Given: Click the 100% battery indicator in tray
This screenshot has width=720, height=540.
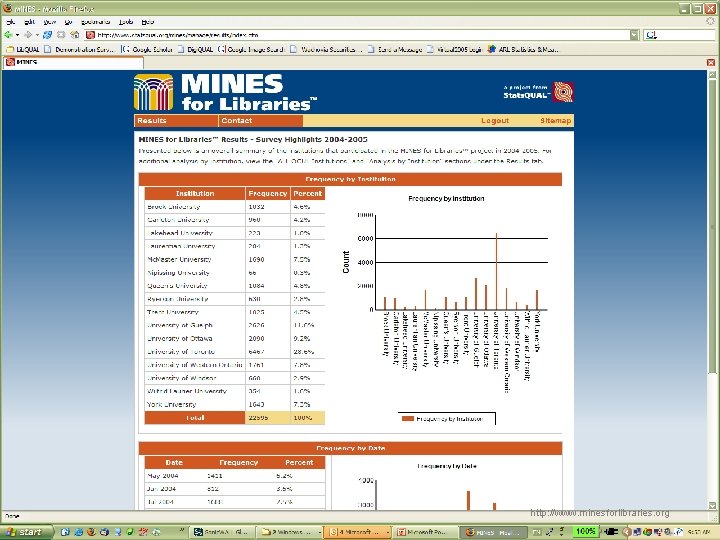Looking at the screenshot, I should click(x=586, y=532).
